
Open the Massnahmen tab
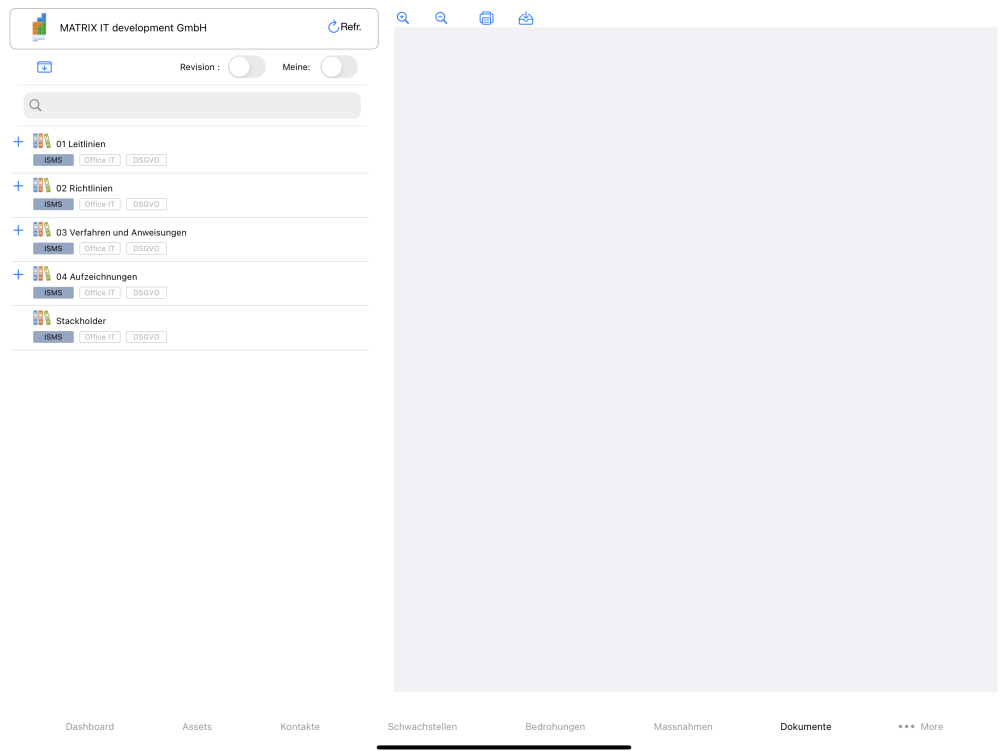click(683, 726)
